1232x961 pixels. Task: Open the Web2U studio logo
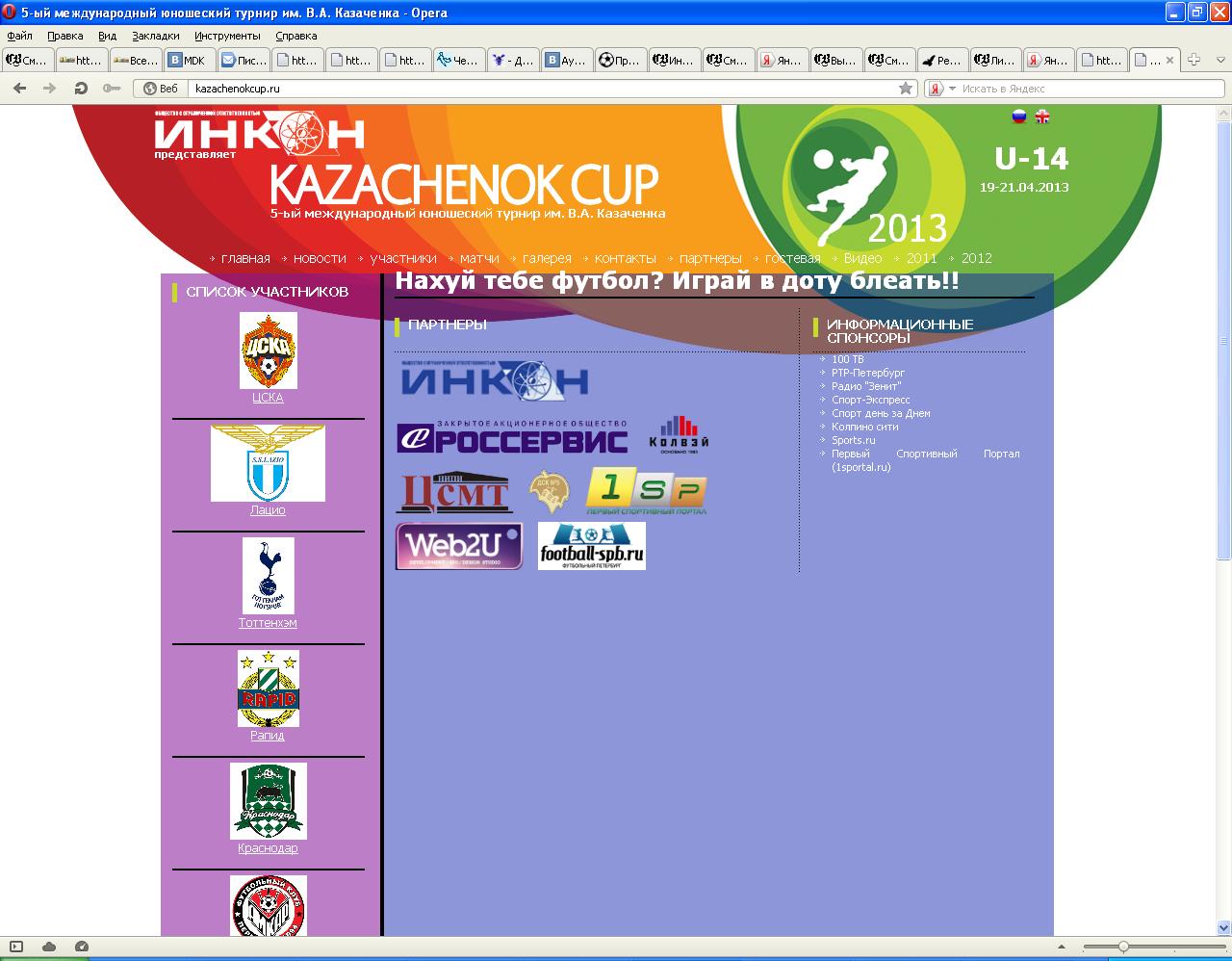(x=459, y=546)
